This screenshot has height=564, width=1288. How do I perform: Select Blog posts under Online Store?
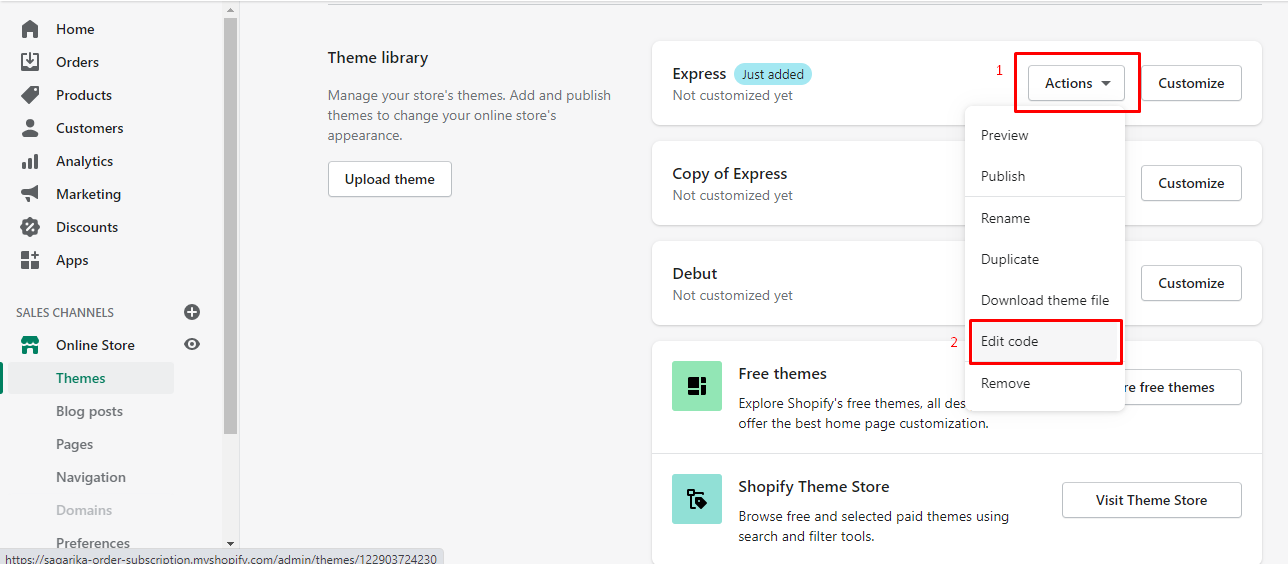tap(89, 411)
